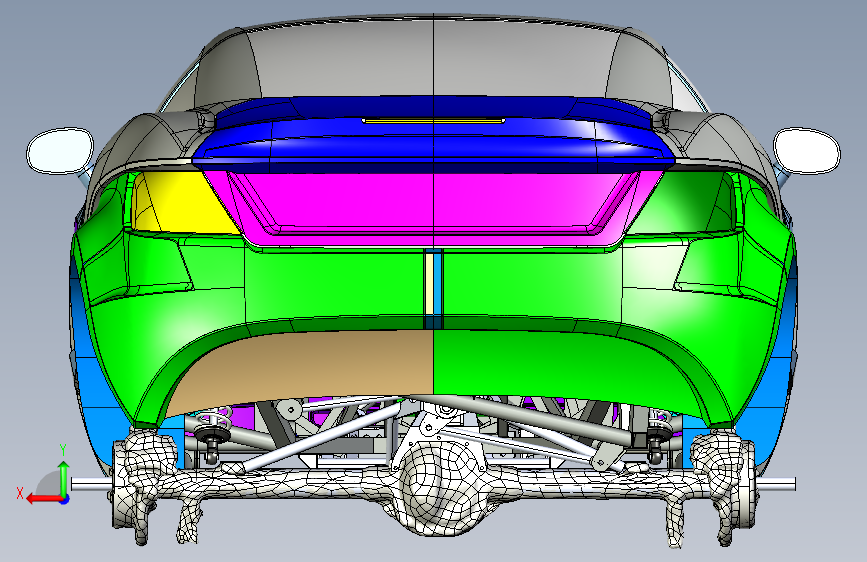Screen dimensions: 867x562
Task: Pick the right axle shaft stub end
Action: click(775, 485)
